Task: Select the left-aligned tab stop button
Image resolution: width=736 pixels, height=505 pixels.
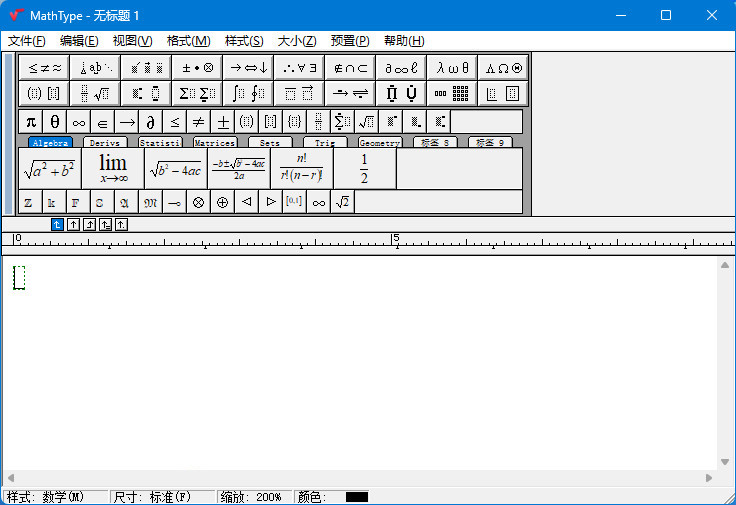Action: click(57, 225)
